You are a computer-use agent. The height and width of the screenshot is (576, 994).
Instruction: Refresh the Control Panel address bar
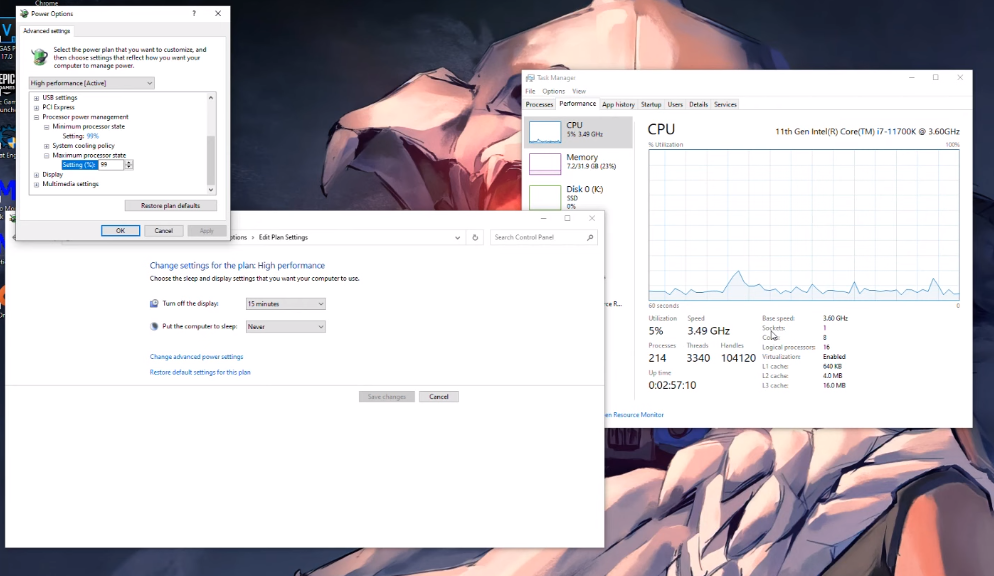475,238
